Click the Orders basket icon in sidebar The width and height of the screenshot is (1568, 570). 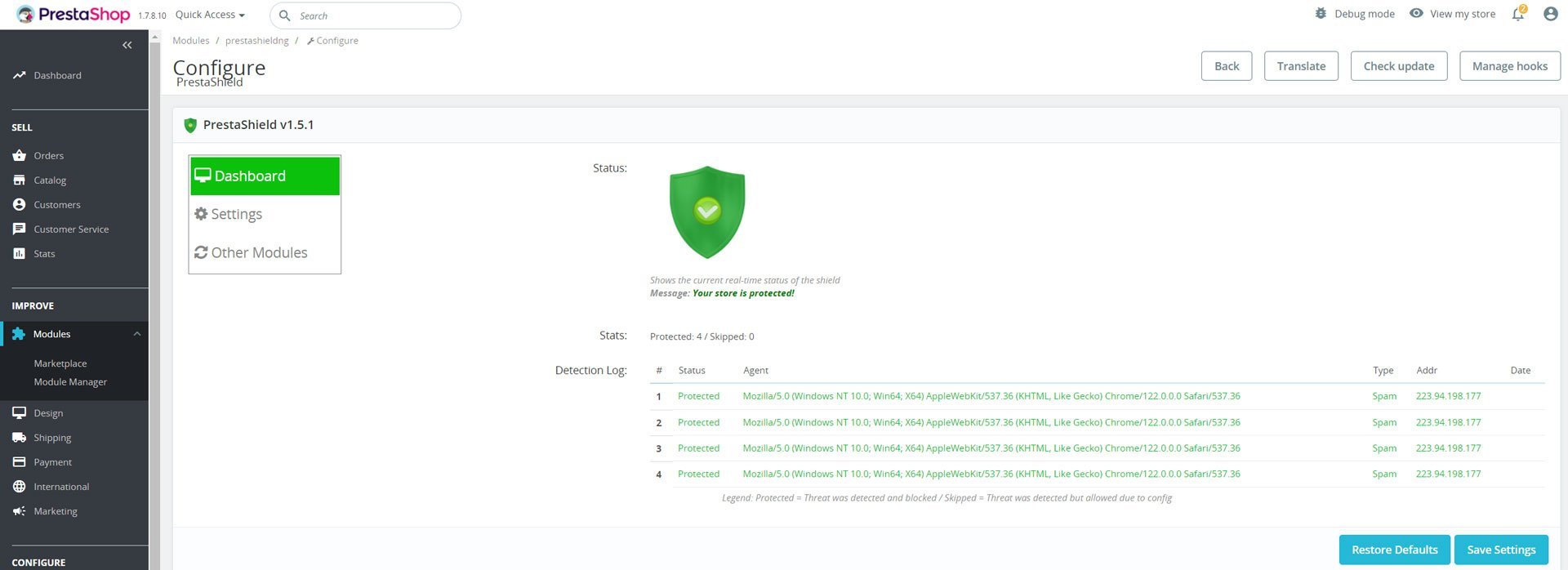pos(20,155)
